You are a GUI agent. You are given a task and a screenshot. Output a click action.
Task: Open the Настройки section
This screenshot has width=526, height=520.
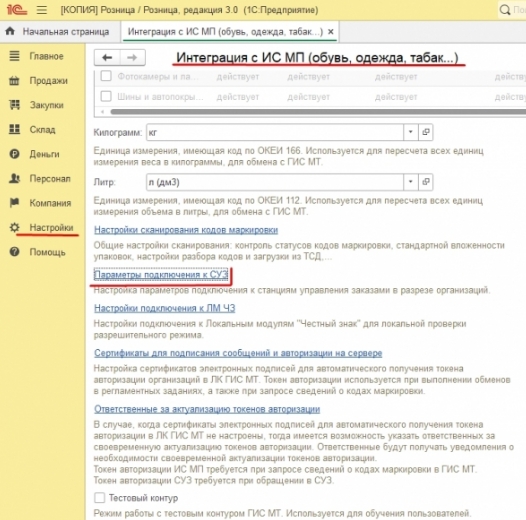(x=51, y=227)
